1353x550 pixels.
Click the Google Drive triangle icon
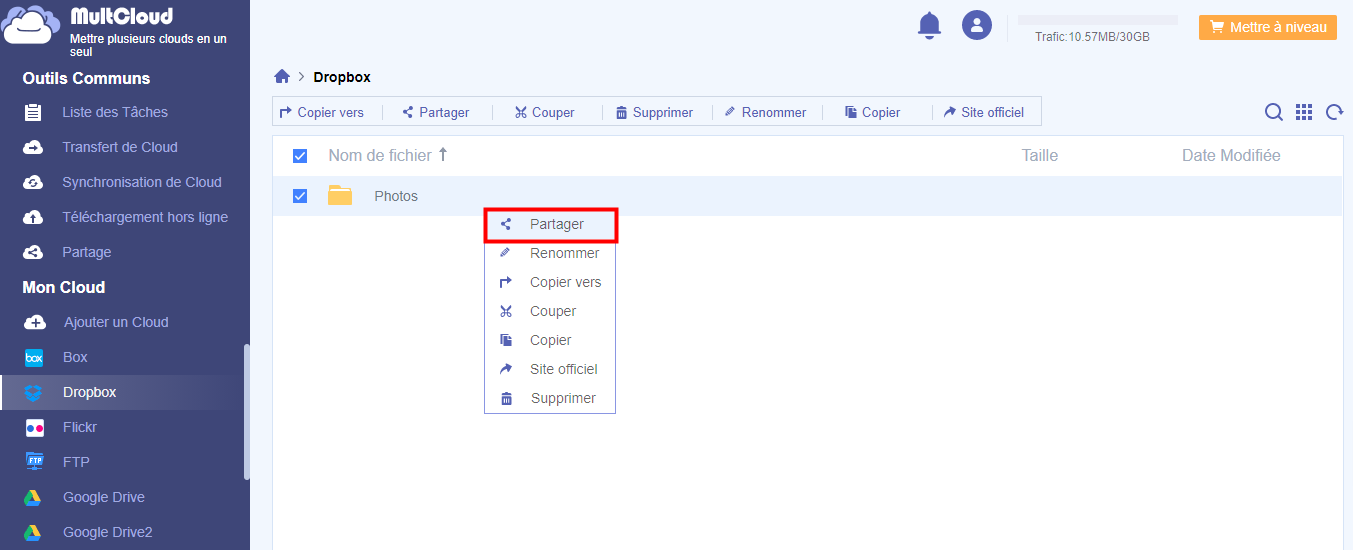33,497
